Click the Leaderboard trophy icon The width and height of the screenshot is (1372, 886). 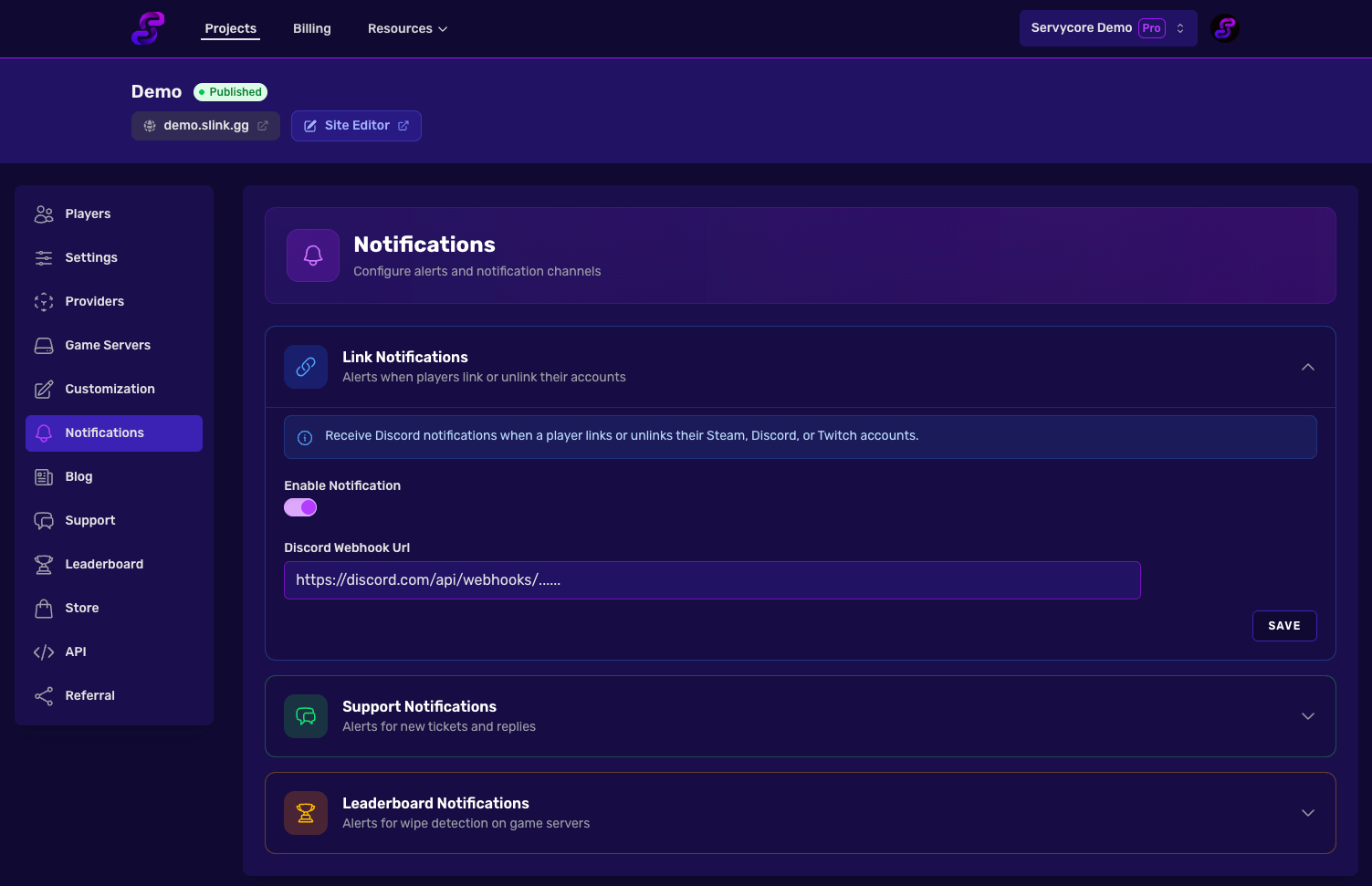pos(43,564)
